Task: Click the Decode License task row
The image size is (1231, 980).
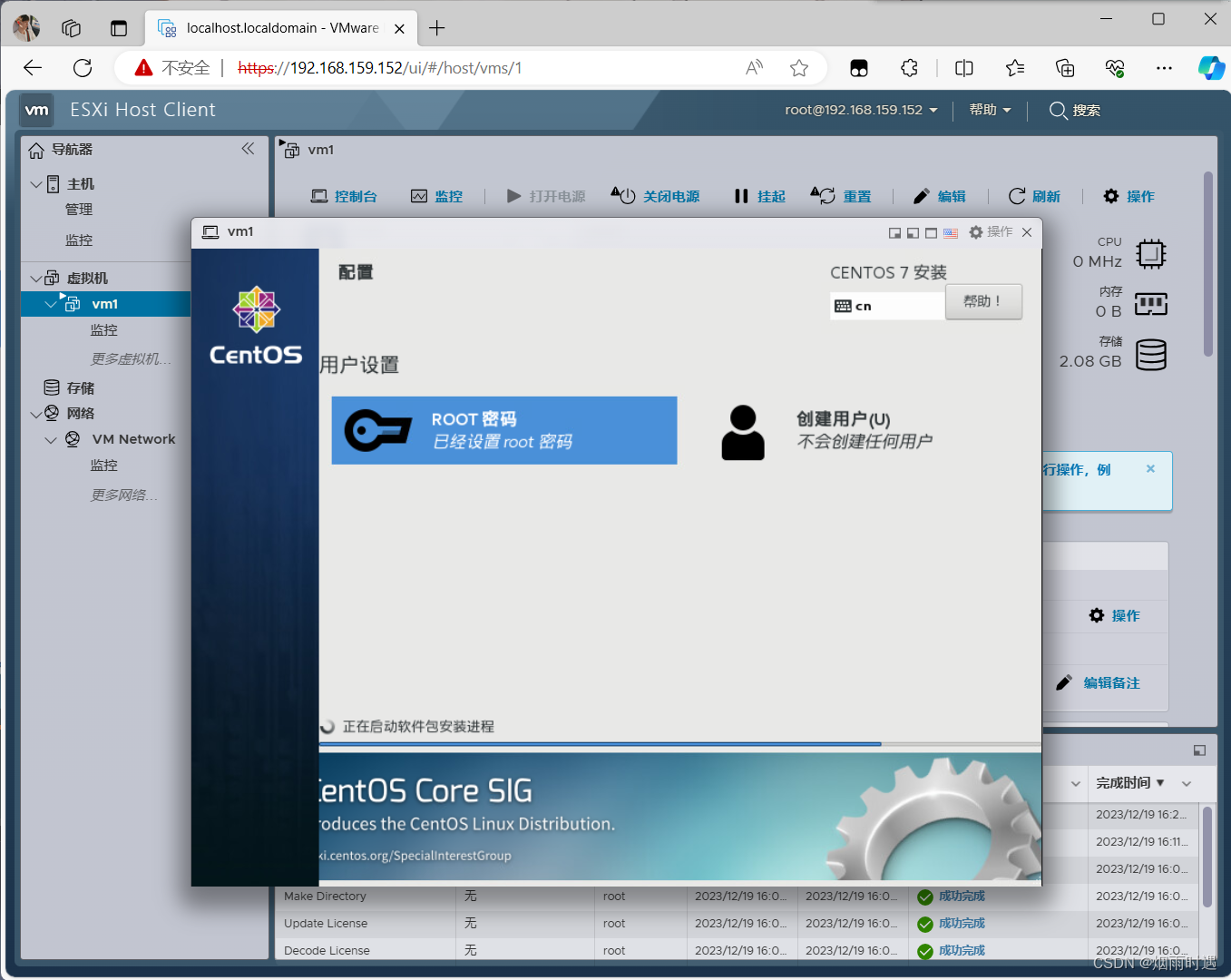Action: click(736, 950)
